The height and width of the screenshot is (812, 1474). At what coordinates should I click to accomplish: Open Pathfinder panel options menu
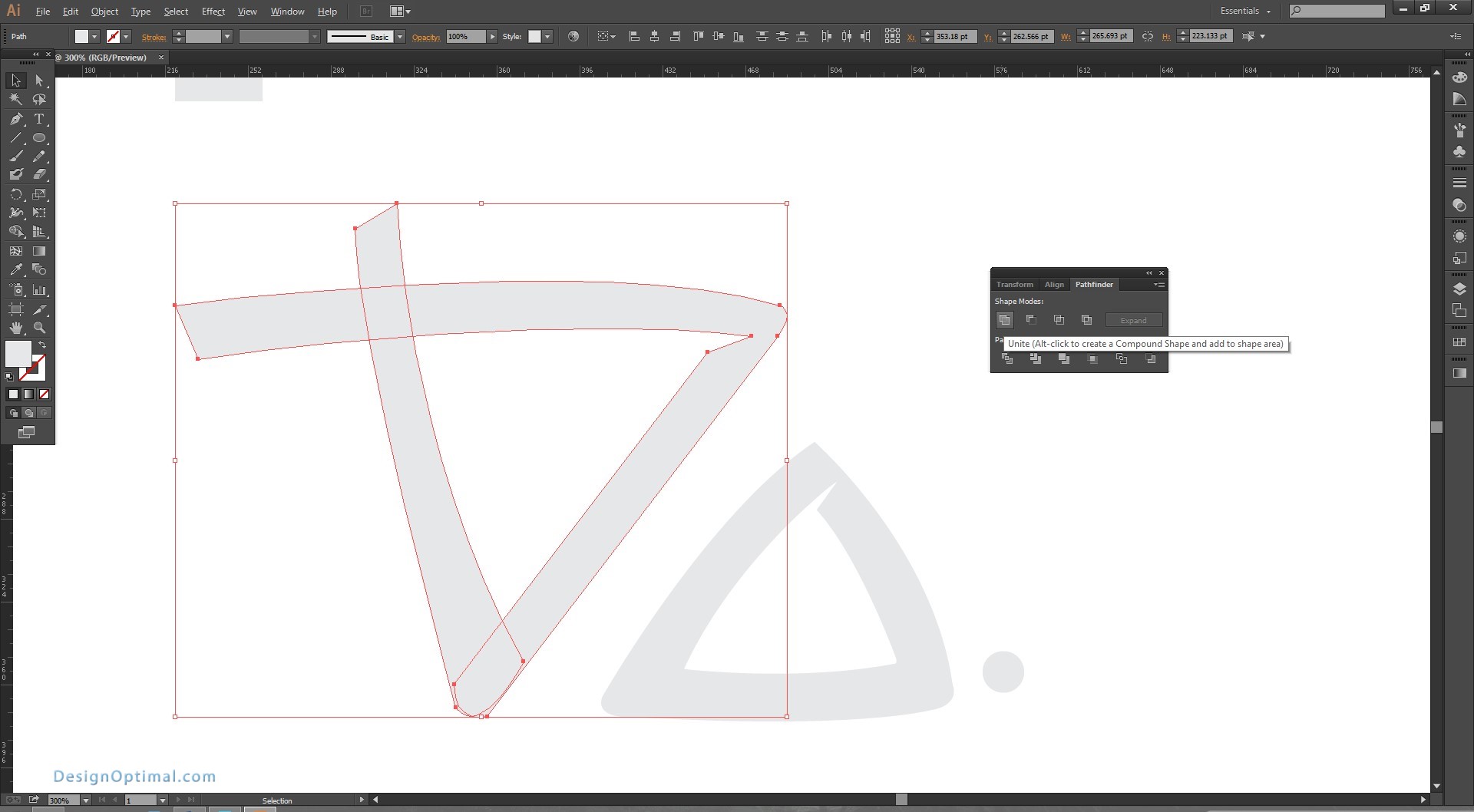[x=1159, y=285]
